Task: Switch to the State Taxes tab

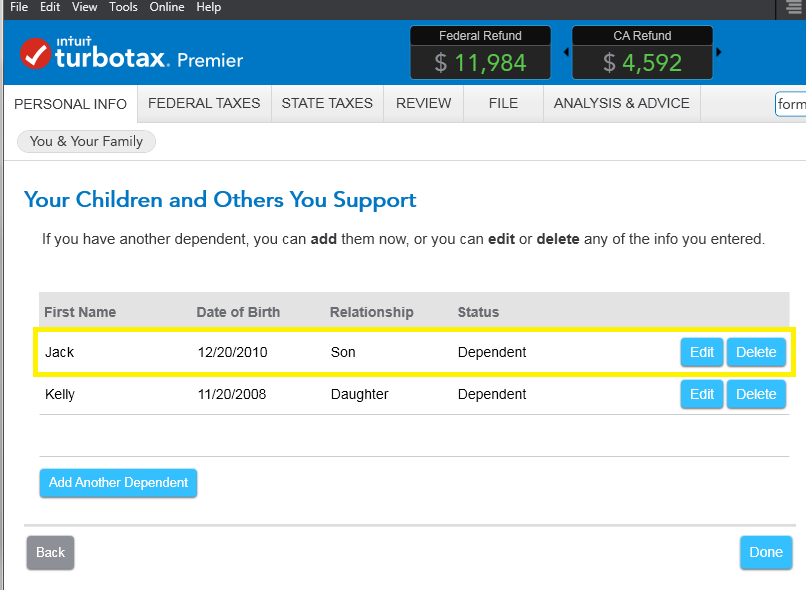Action: coord(327,103)
